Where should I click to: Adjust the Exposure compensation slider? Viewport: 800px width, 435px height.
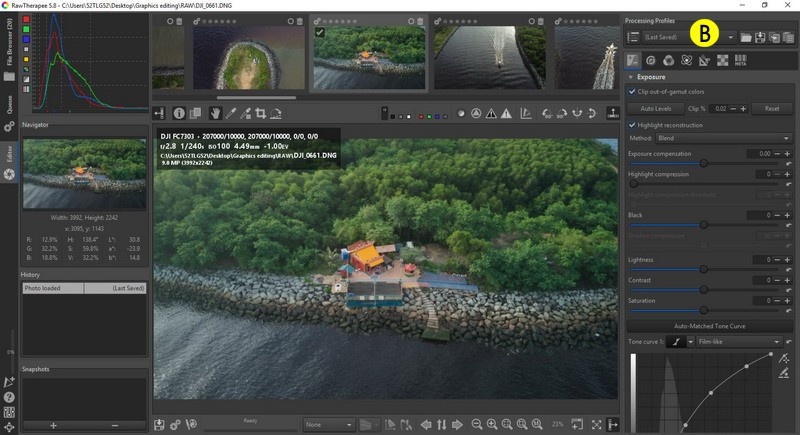pyautogui.click(x=703, y=162)
